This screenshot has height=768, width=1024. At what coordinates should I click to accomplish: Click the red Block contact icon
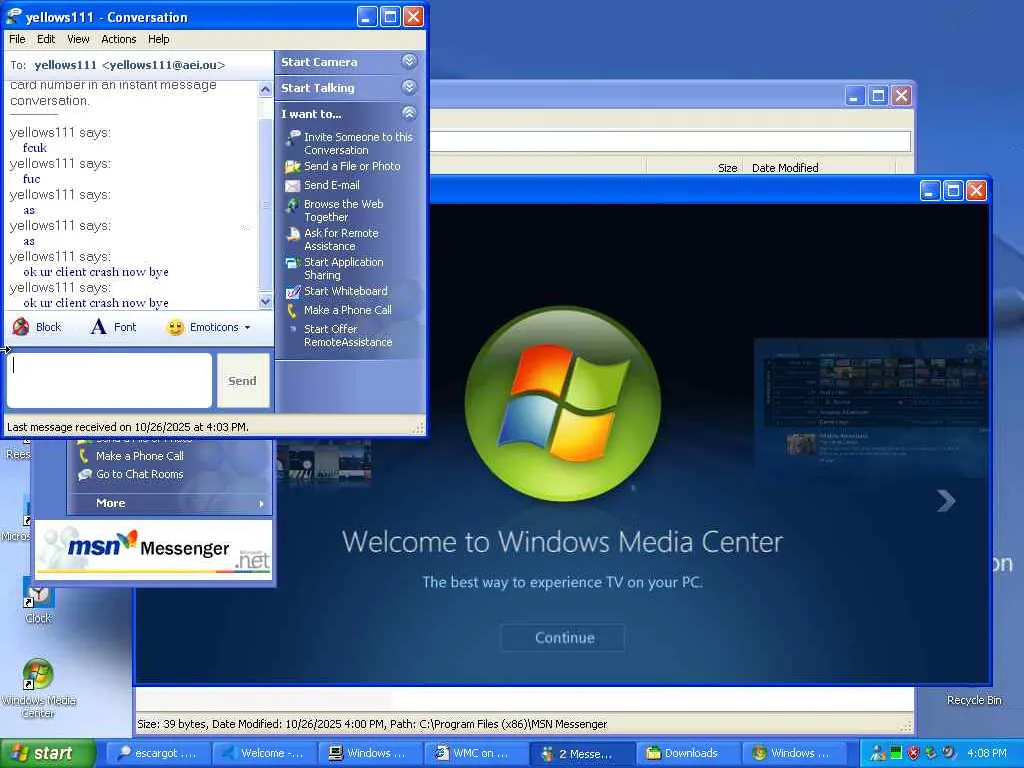(x=21, y=327)
